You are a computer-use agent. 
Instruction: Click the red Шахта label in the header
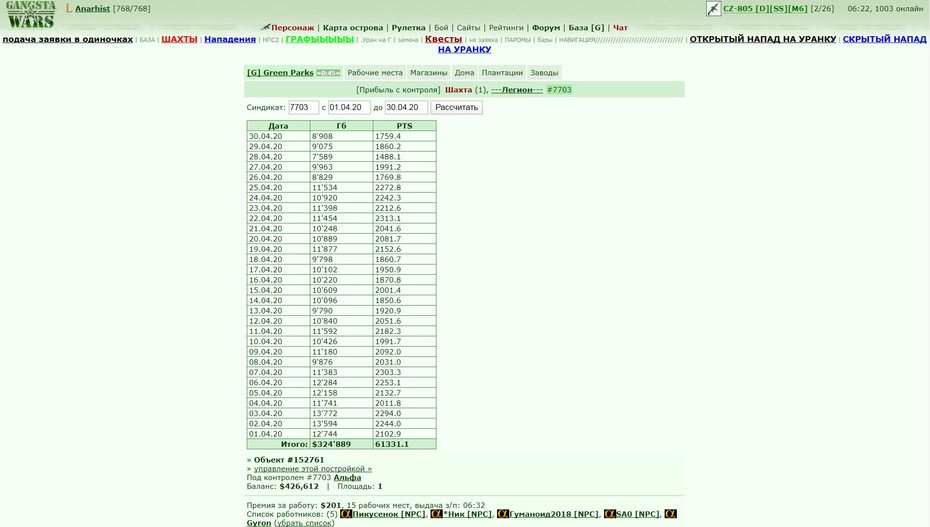click(458, 90)
